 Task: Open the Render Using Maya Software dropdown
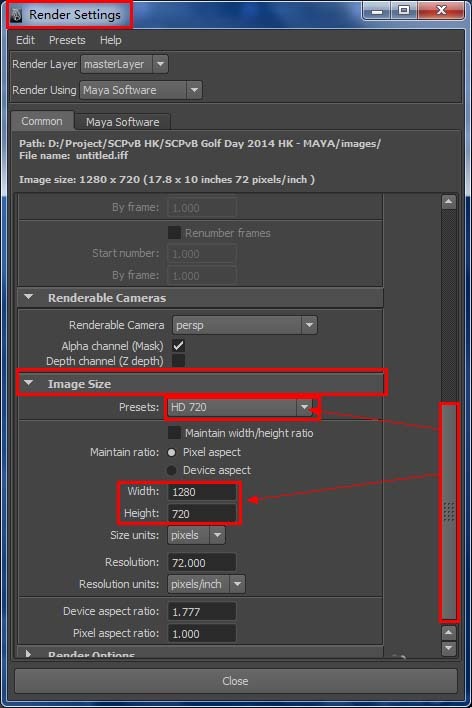tap(140, 90)
